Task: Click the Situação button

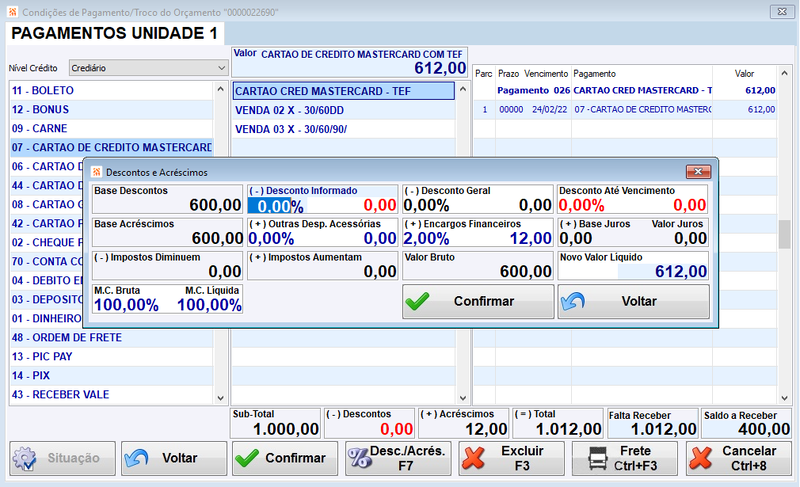Action: coord(62,458)
